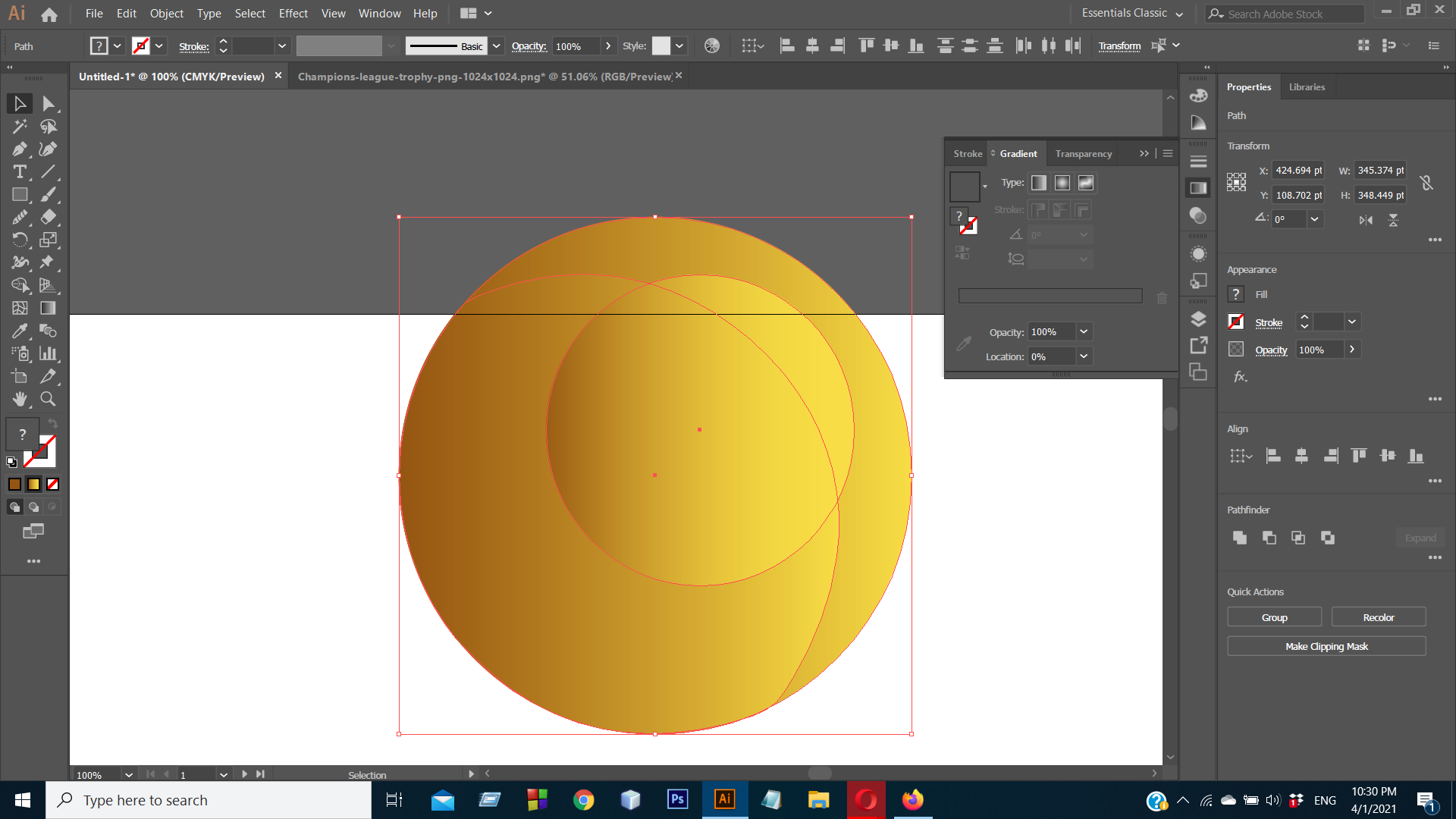Screen dimensions: 1456x819
Task: Choose Radial Gradient type
Action: pos(1062,183)
